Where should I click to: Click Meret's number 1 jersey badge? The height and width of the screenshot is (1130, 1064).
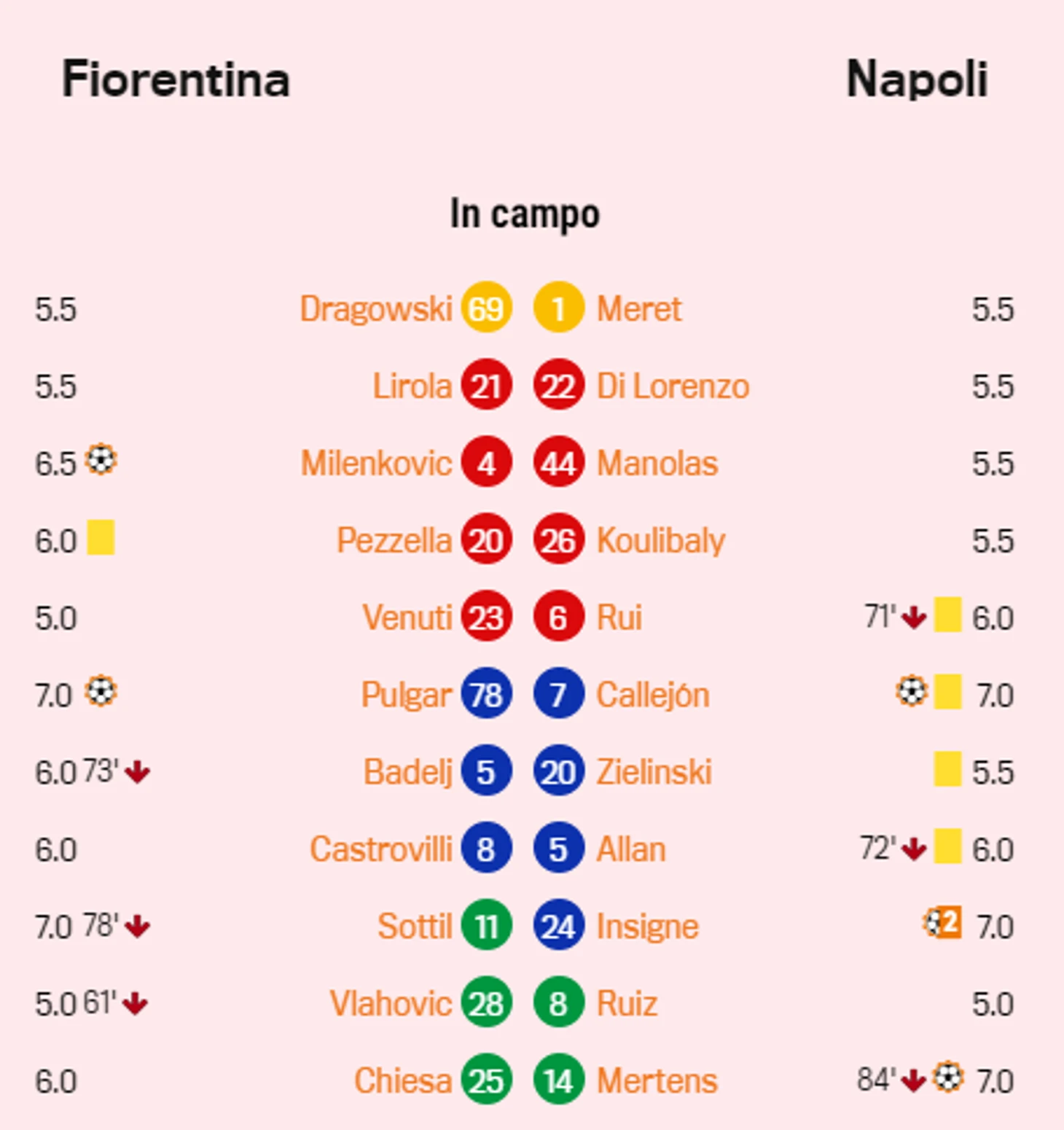559,307
